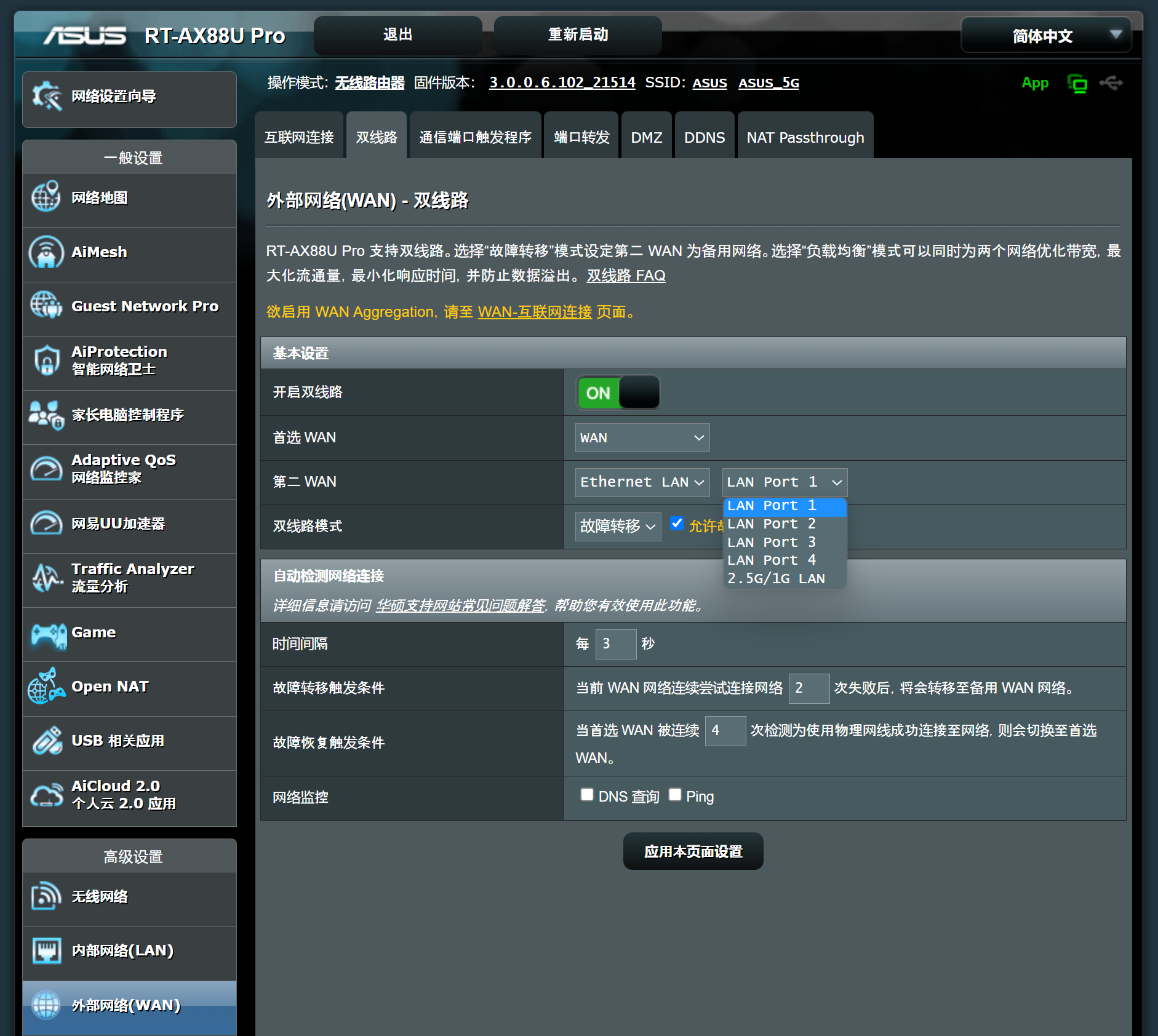This screenshot has width=1158, height=1036.
Task: Click the 无线路由器 operation mode link
Action: pos(370,82)
